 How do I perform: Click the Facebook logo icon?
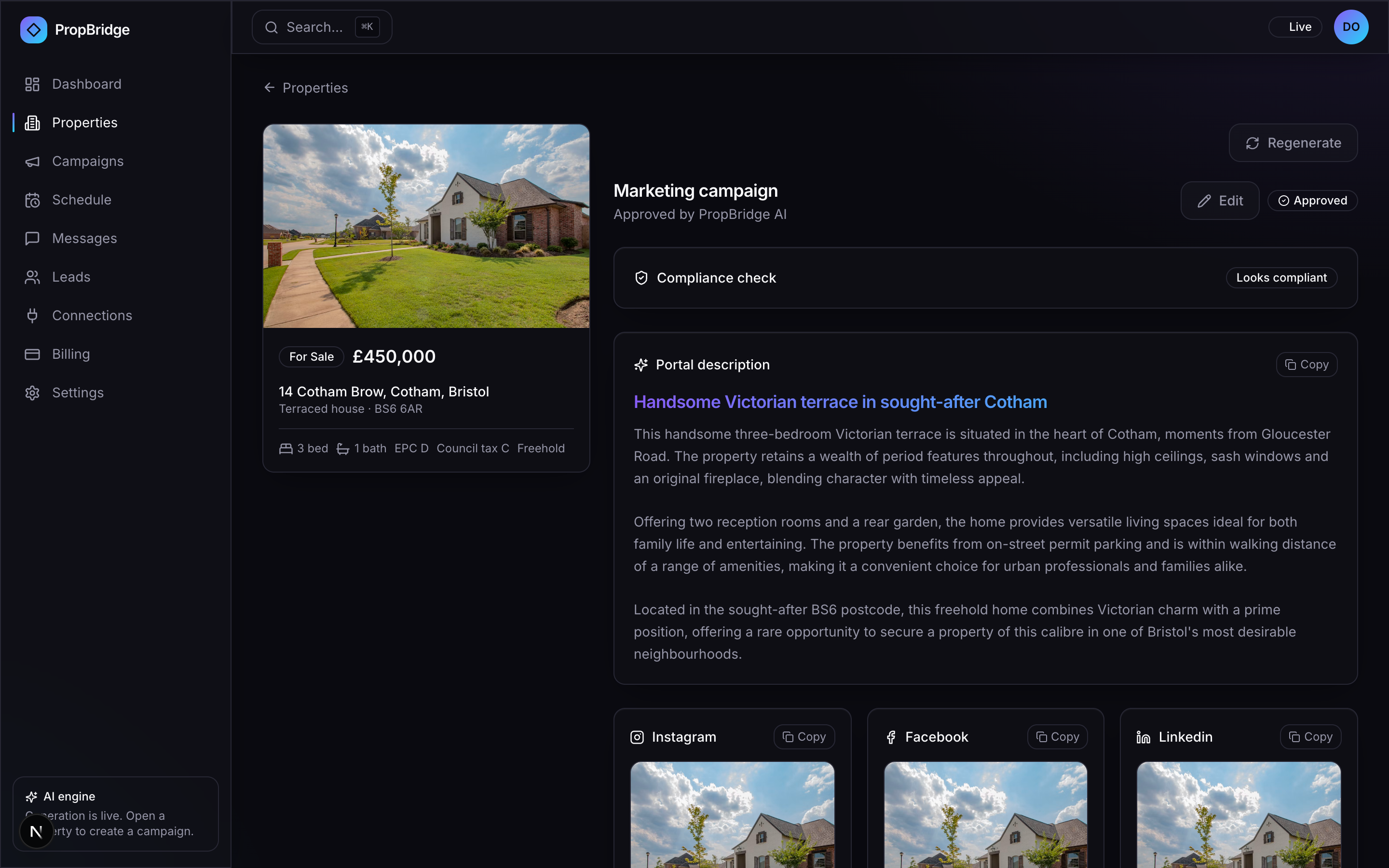891,737
